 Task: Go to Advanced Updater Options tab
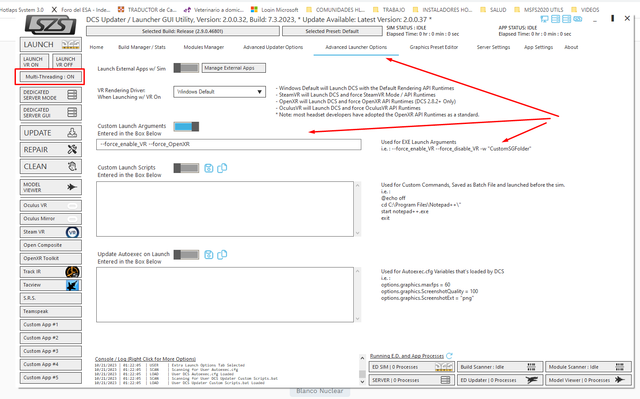coord(273,47)
